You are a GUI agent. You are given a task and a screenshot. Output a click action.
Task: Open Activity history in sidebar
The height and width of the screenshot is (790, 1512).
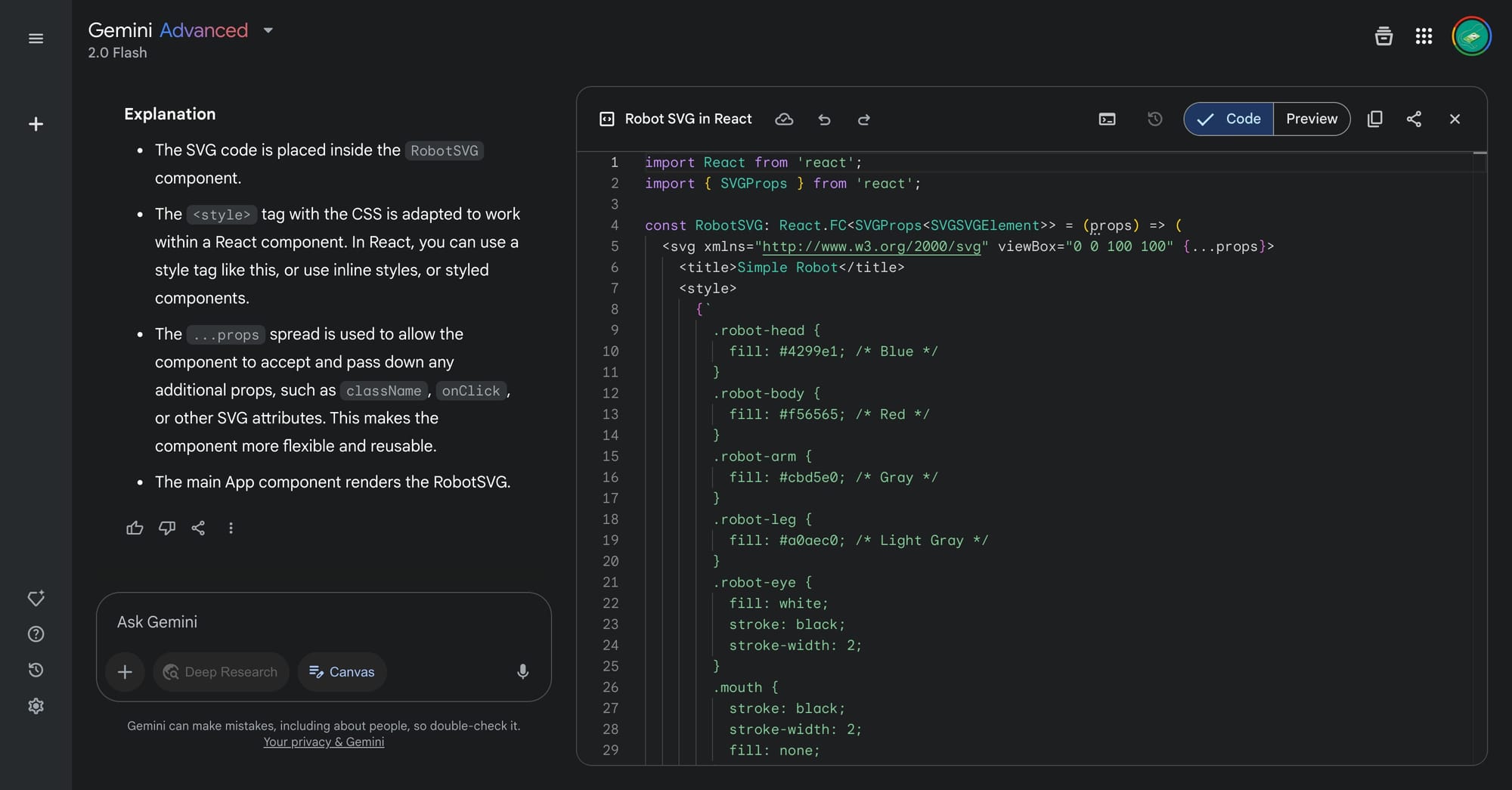tap(36, 670)
